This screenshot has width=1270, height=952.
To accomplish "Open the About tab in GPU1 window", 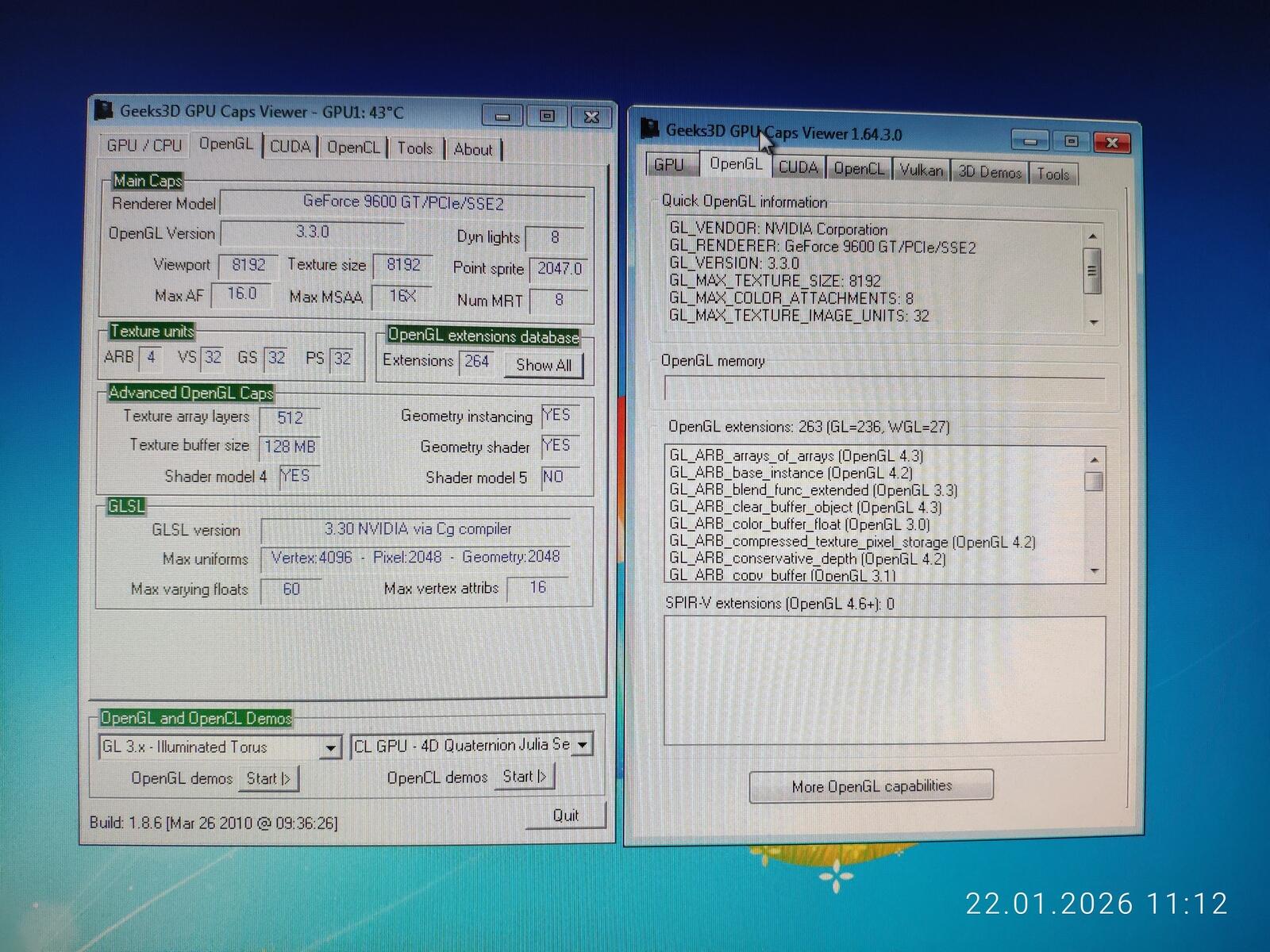I will click(473, 149).
